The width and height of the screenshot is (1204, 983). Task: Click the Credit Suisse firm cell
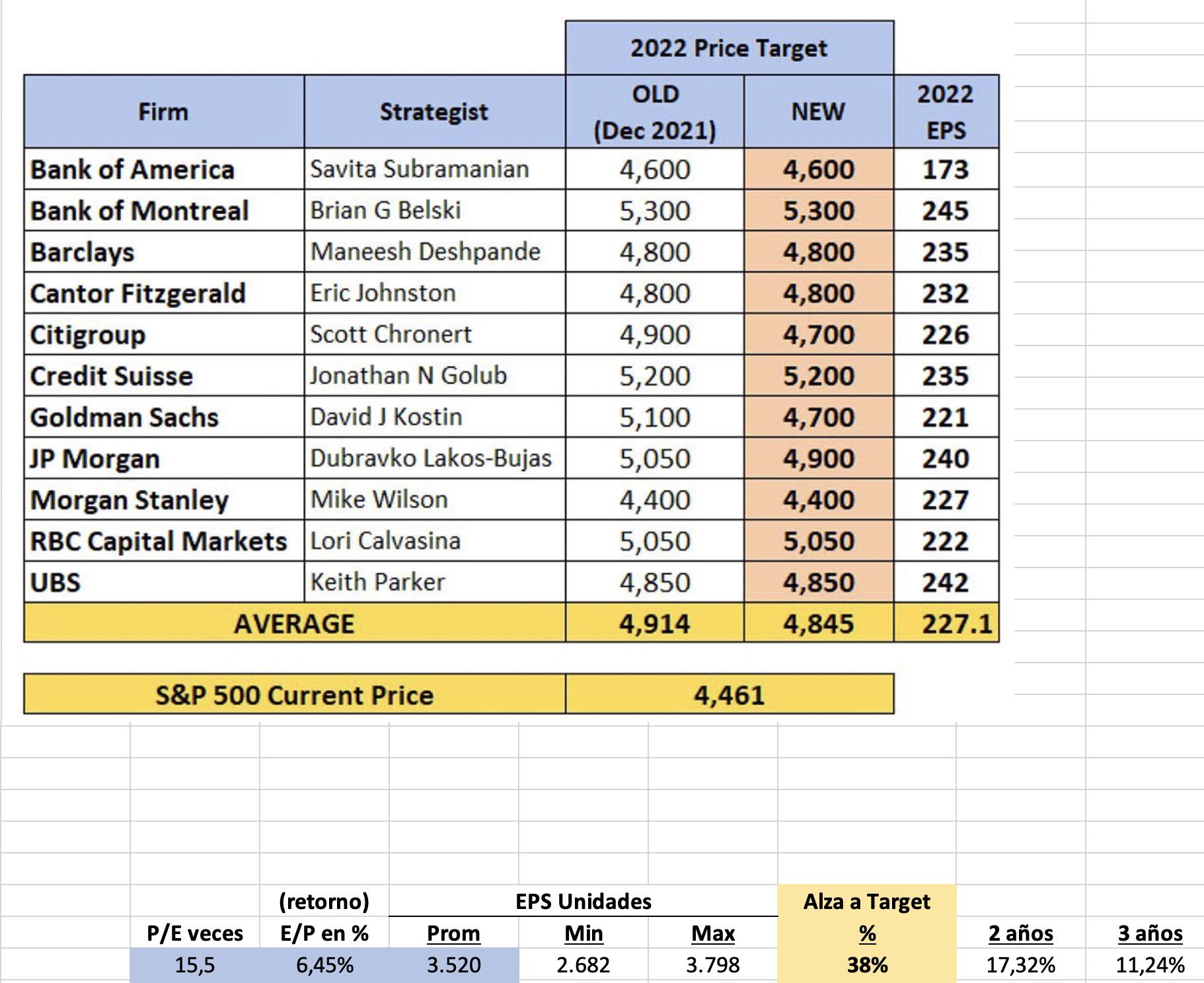pos(164,375)
